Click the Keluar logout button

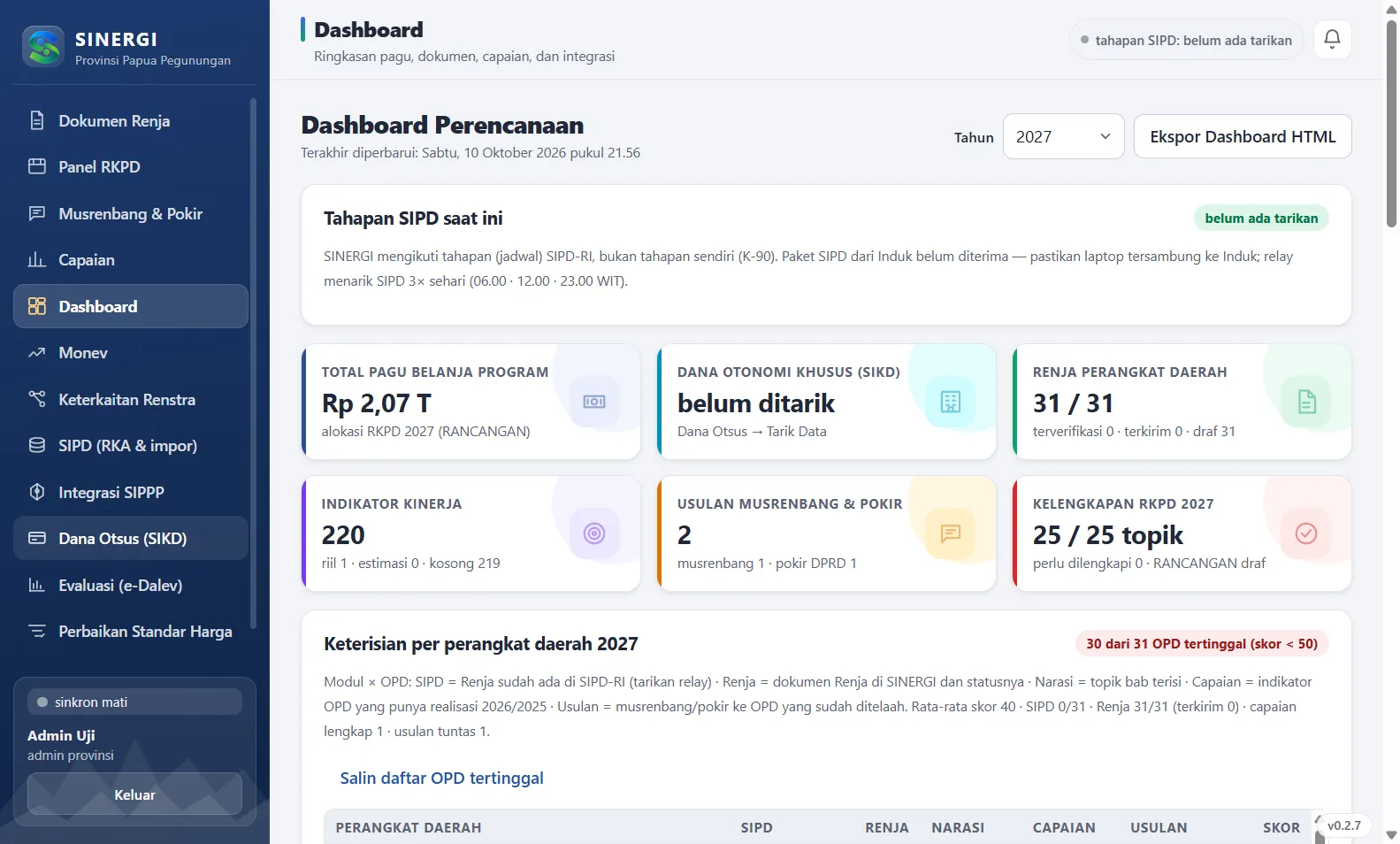tap(134, 794)
